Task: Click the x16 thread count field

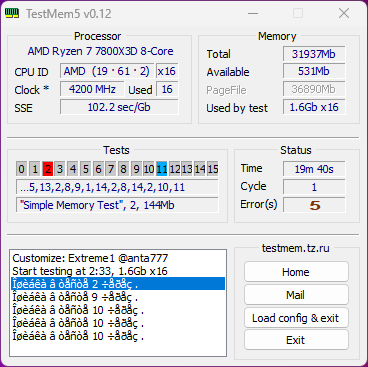Action: (167, 71)
